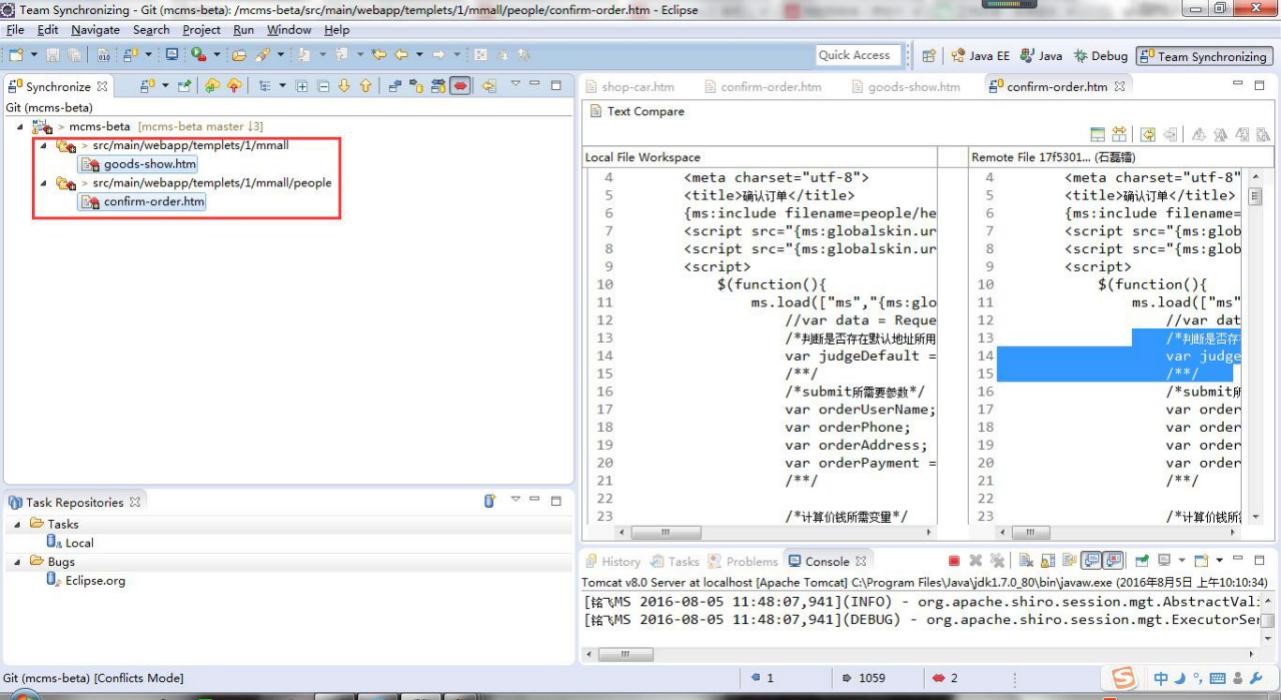Switch to the History tab
This screenshot has width=1281, height=700.
click(612, 561)
